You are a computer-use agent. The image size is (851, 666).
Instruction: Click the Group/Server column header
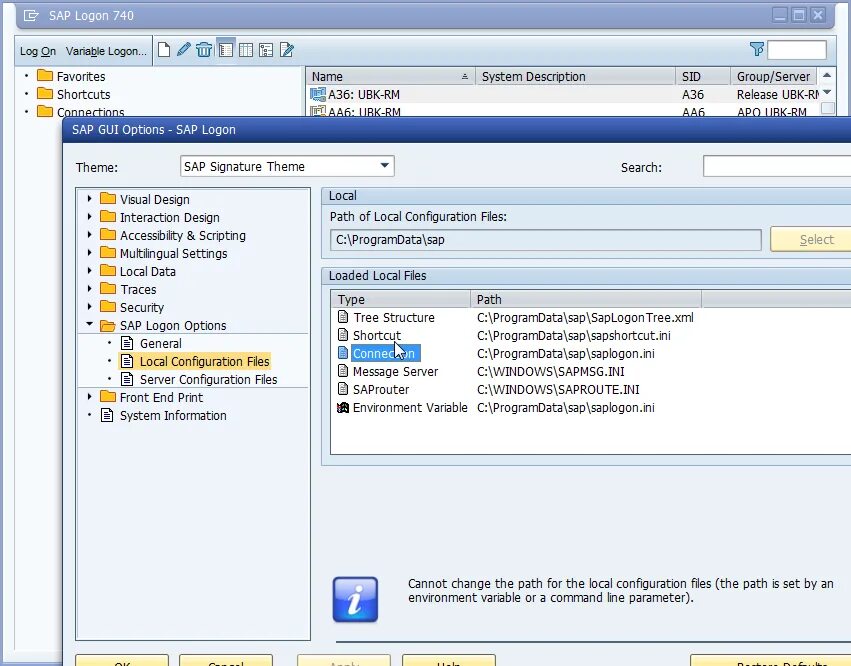[774, 77]
